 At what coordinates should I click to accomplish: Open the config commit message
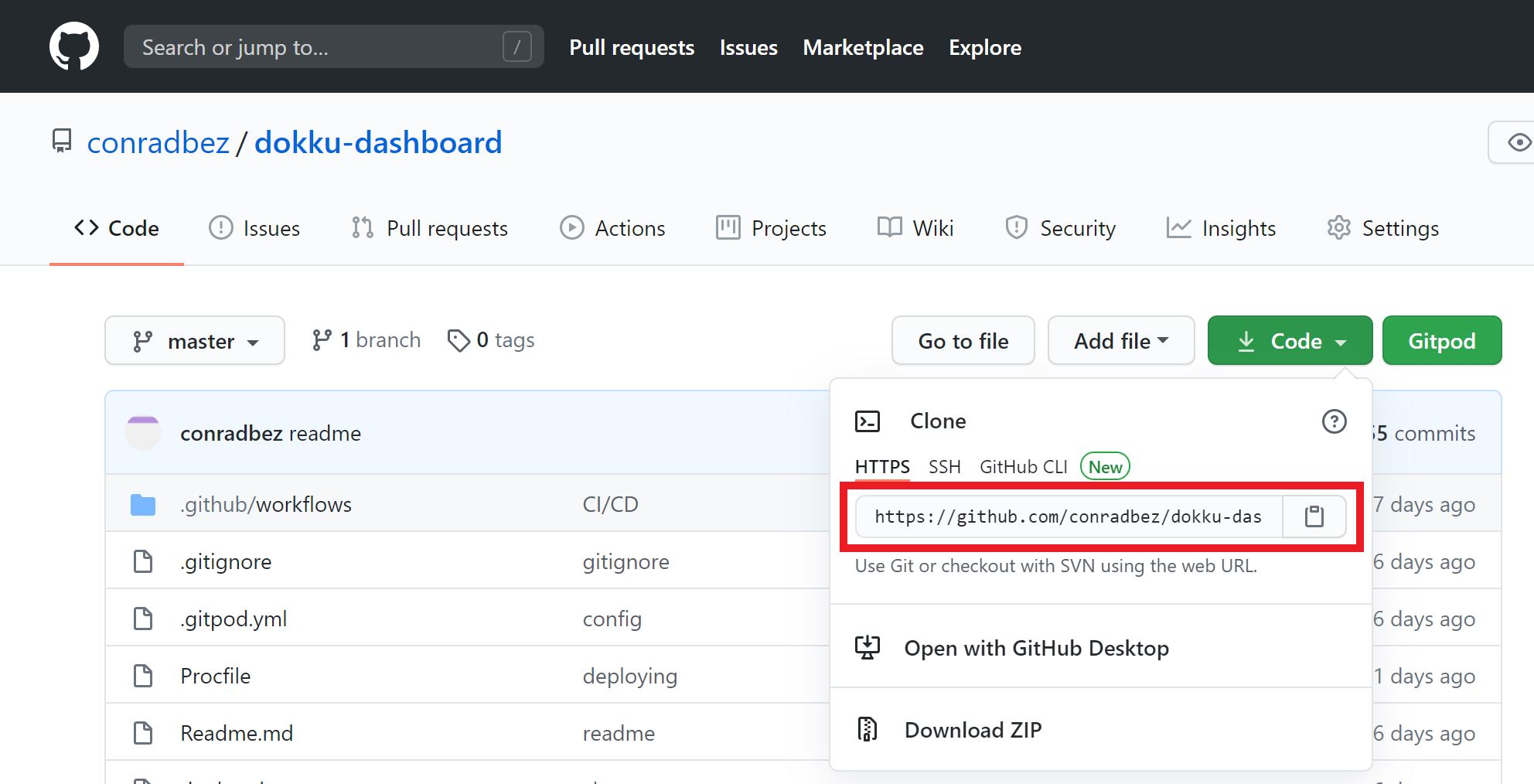612,619
